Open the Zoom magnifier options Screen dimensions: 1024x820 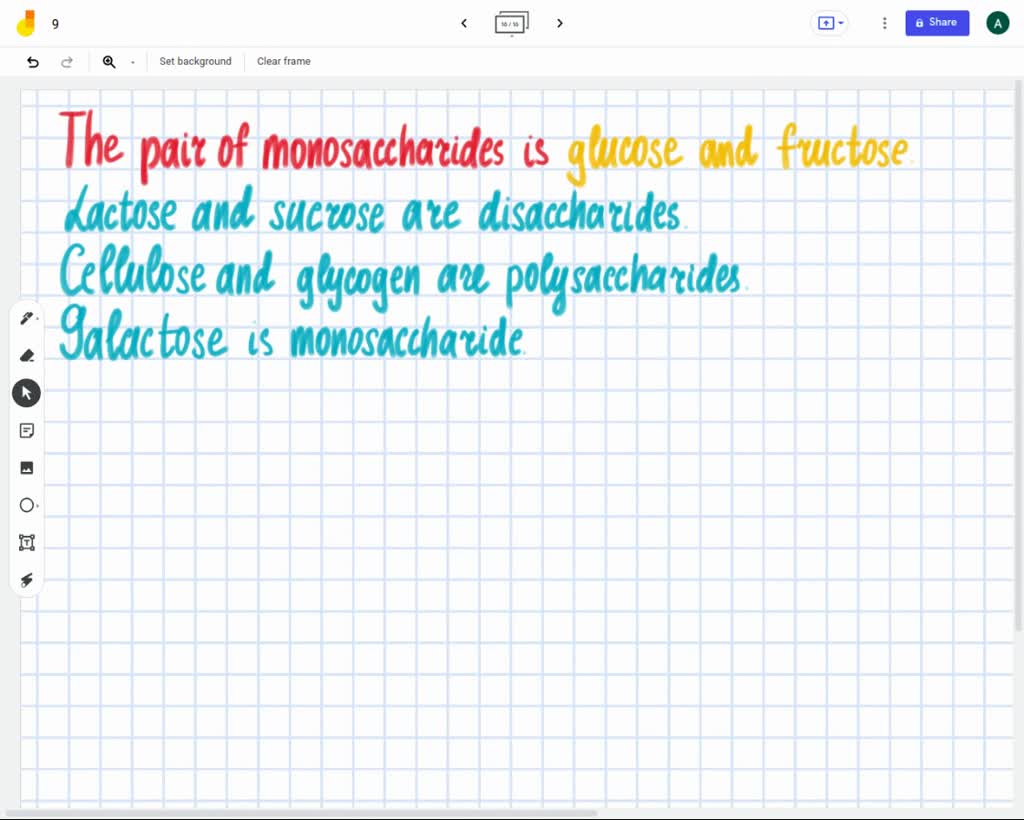tap(109, 61)
